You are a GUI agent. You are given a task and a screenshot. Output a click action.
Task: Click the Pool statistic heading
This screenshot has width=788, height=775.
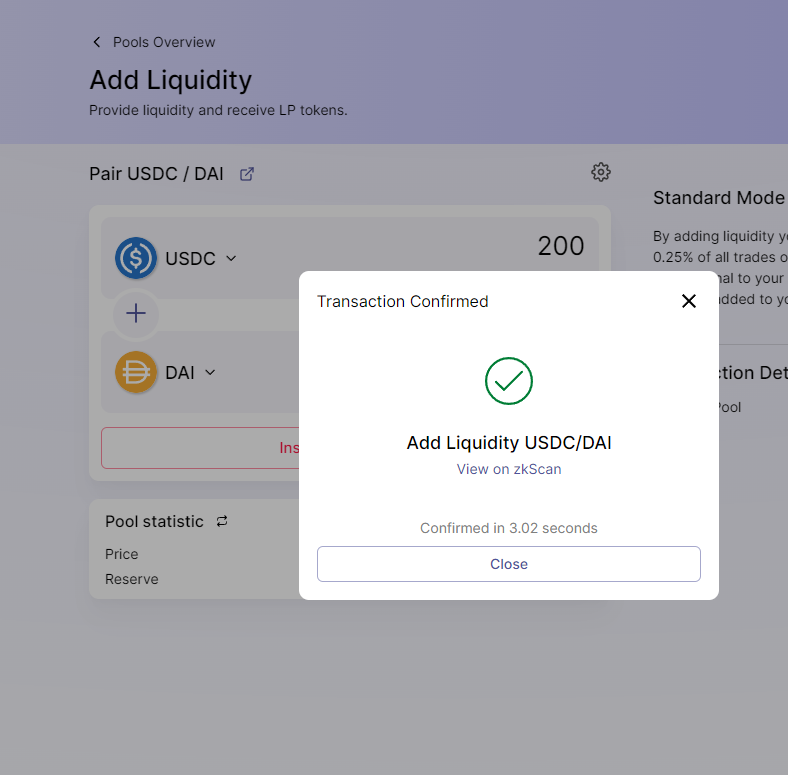[x=154, y=521]
